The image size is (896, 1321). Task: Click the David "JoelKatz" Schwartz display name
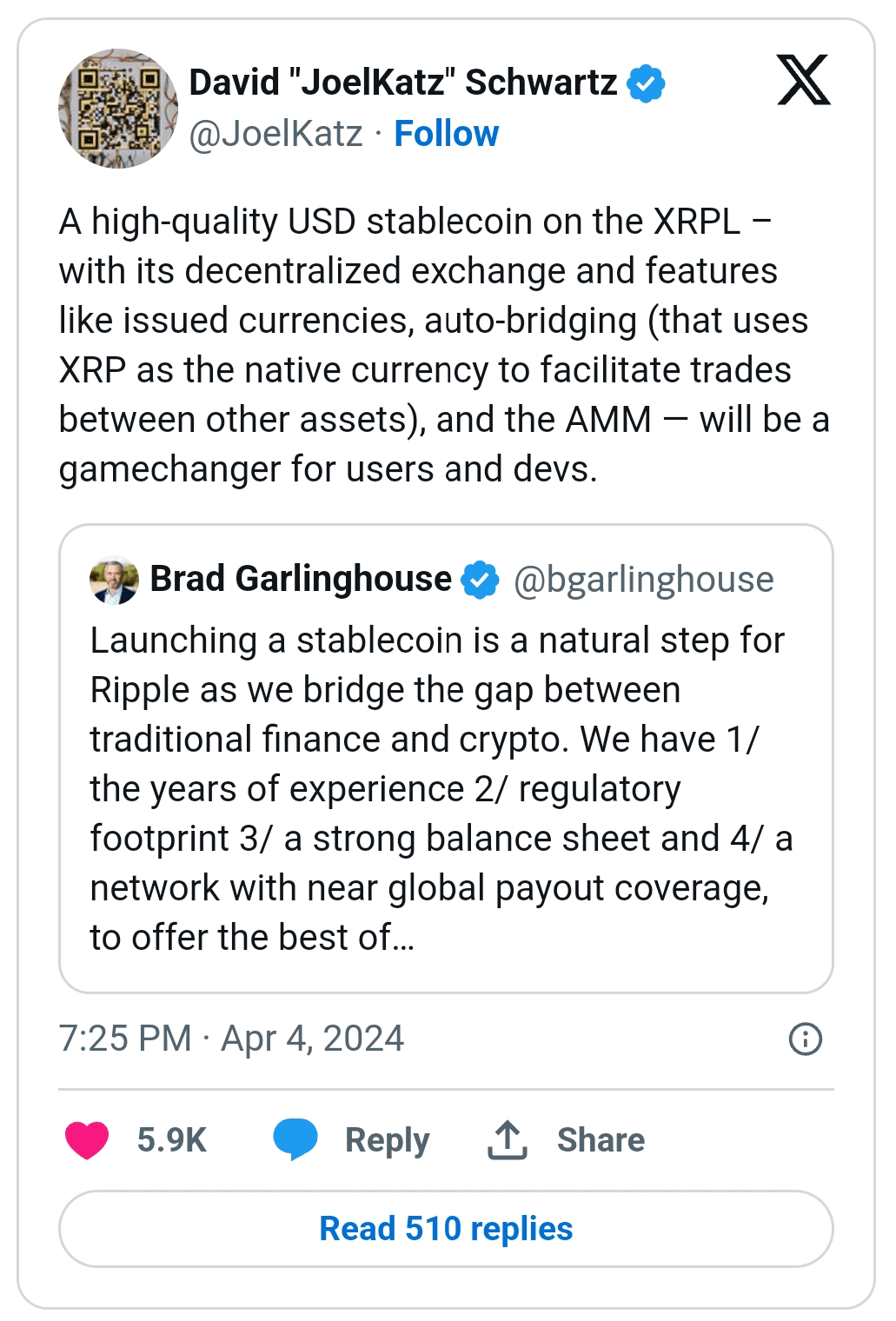point(403,83)
